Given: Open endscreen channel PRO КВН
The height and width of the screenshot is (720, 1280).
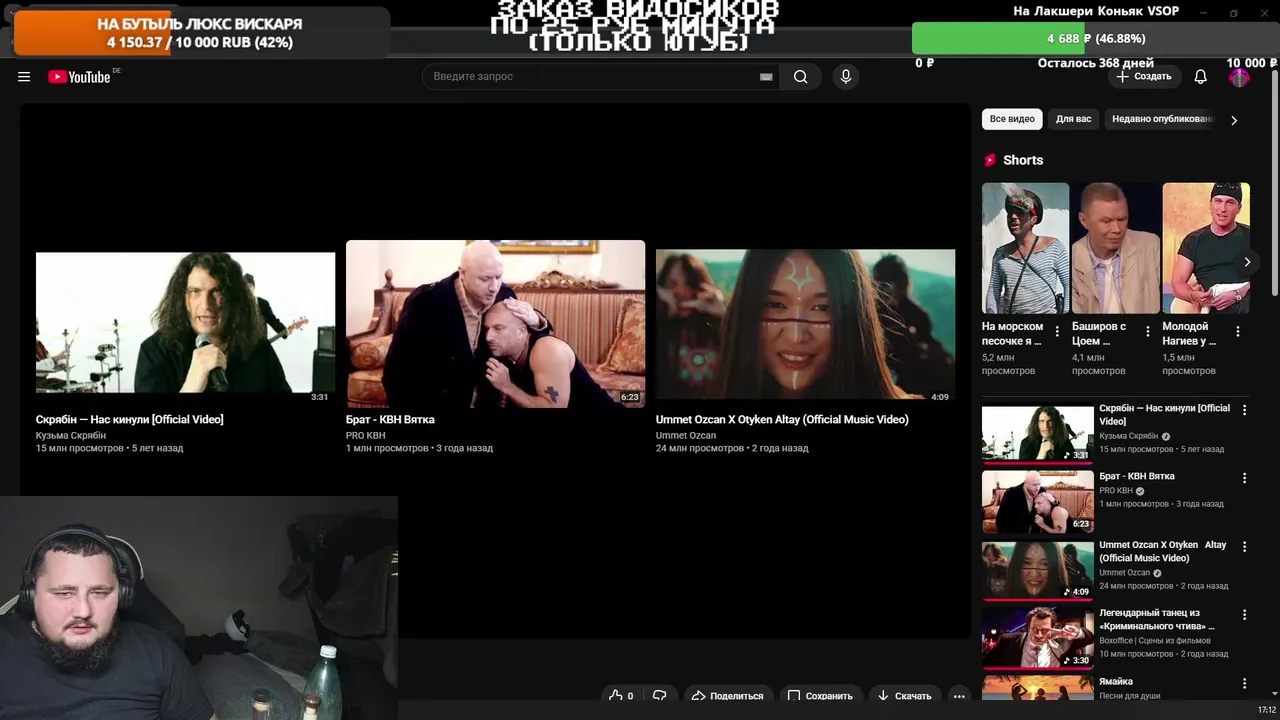Looking at the screenshot, I should click(x=365, y=435).
